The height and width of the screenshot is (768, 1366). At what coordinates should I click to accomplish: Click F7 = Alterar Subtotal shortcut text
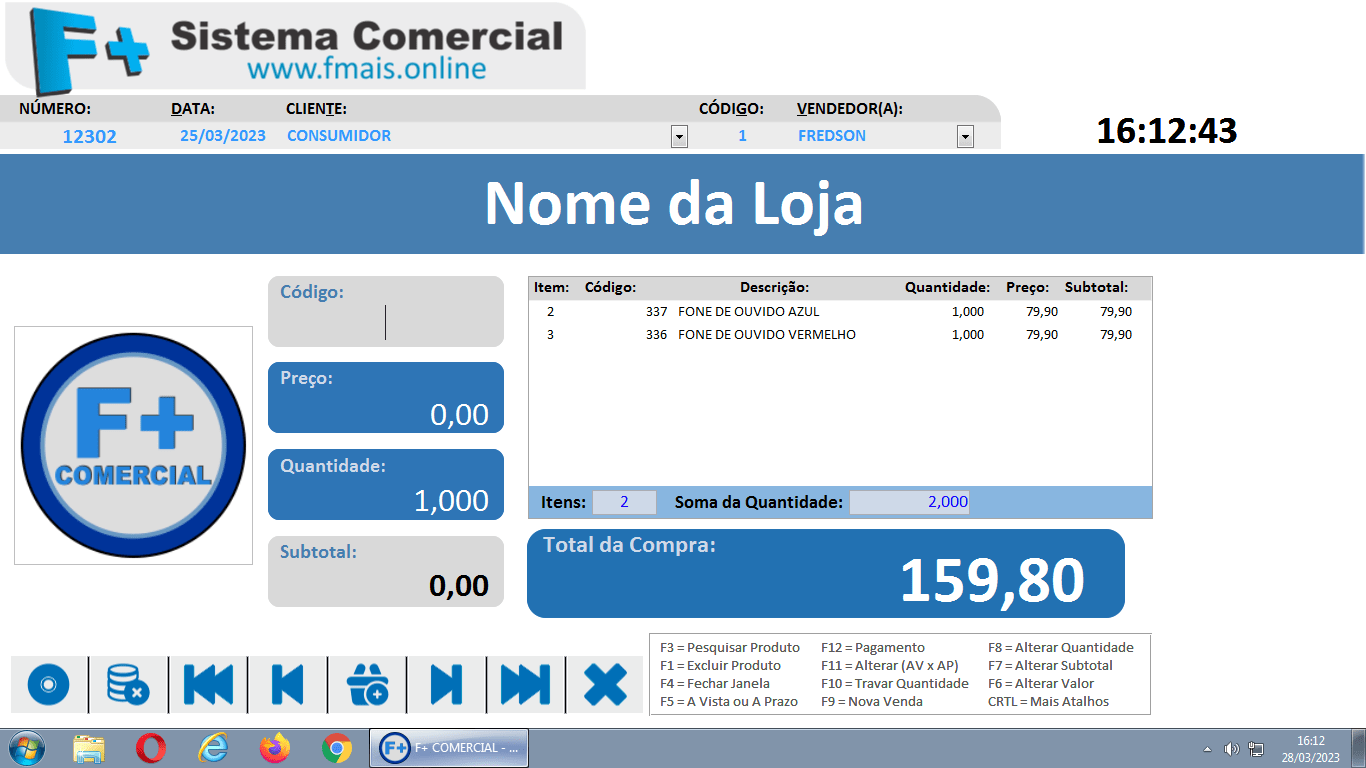click(x=1050, y=666)
